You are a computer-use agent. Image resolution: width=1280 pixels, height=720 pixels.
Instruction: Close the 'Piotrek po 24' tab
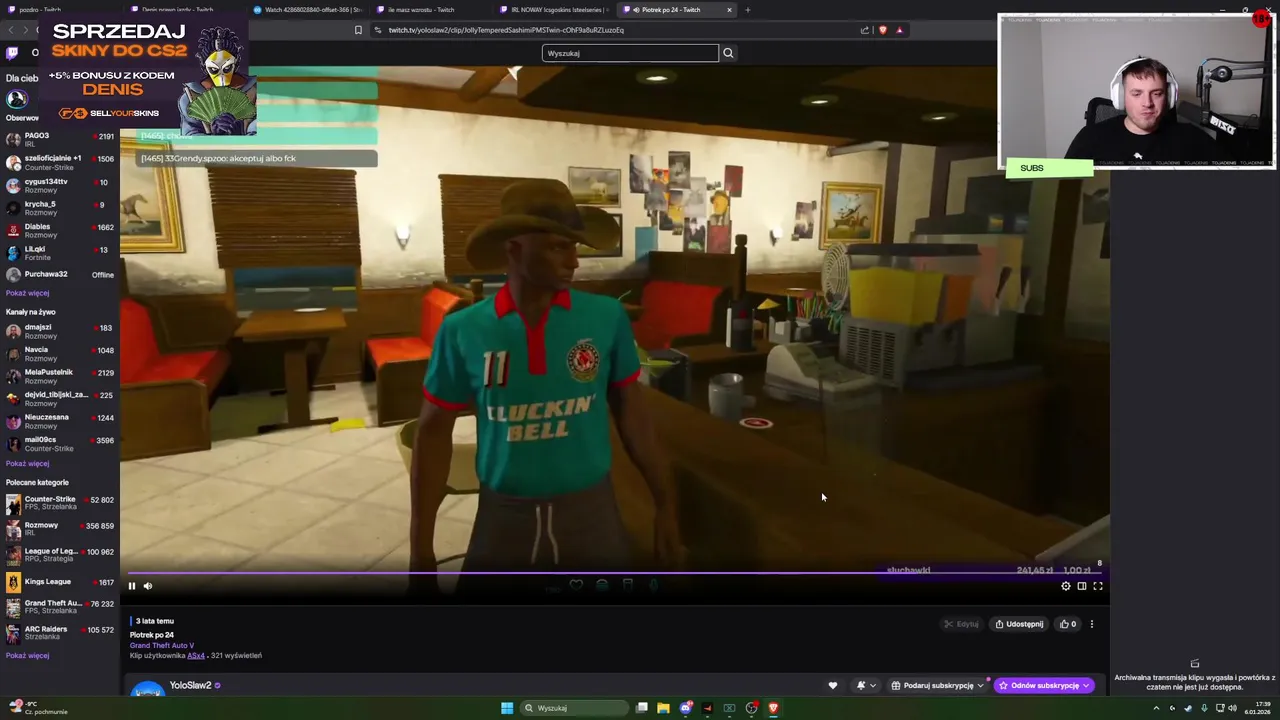[729, 10]
